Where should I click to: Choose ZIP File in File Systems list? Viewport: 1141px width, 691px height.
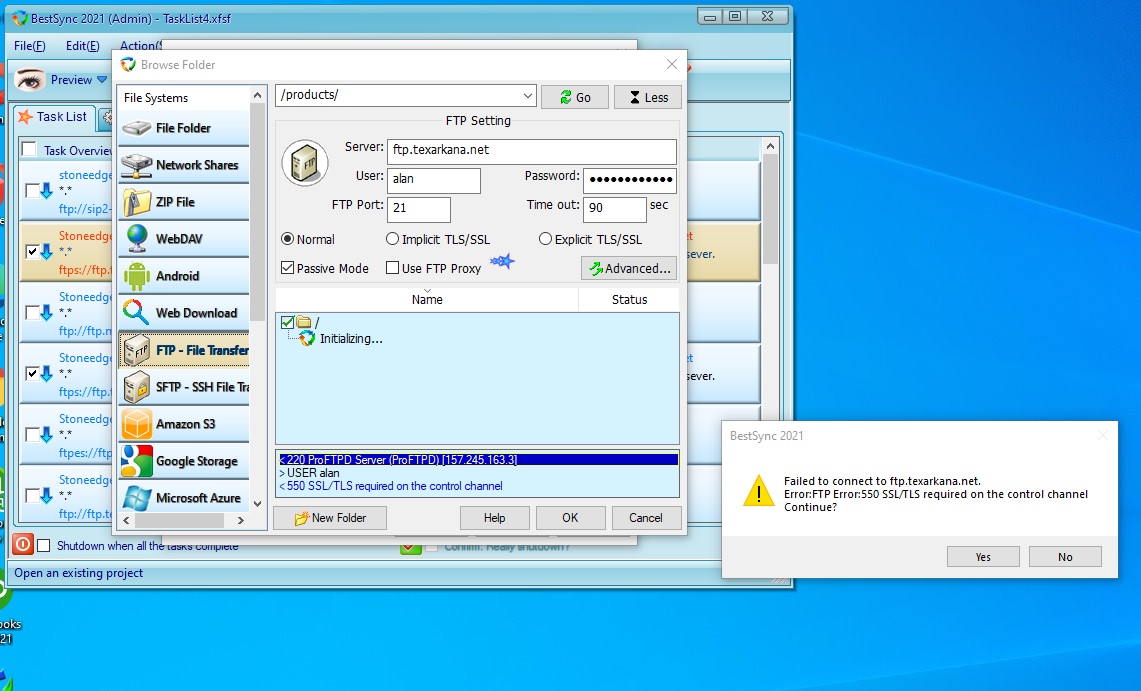point(184,202)
